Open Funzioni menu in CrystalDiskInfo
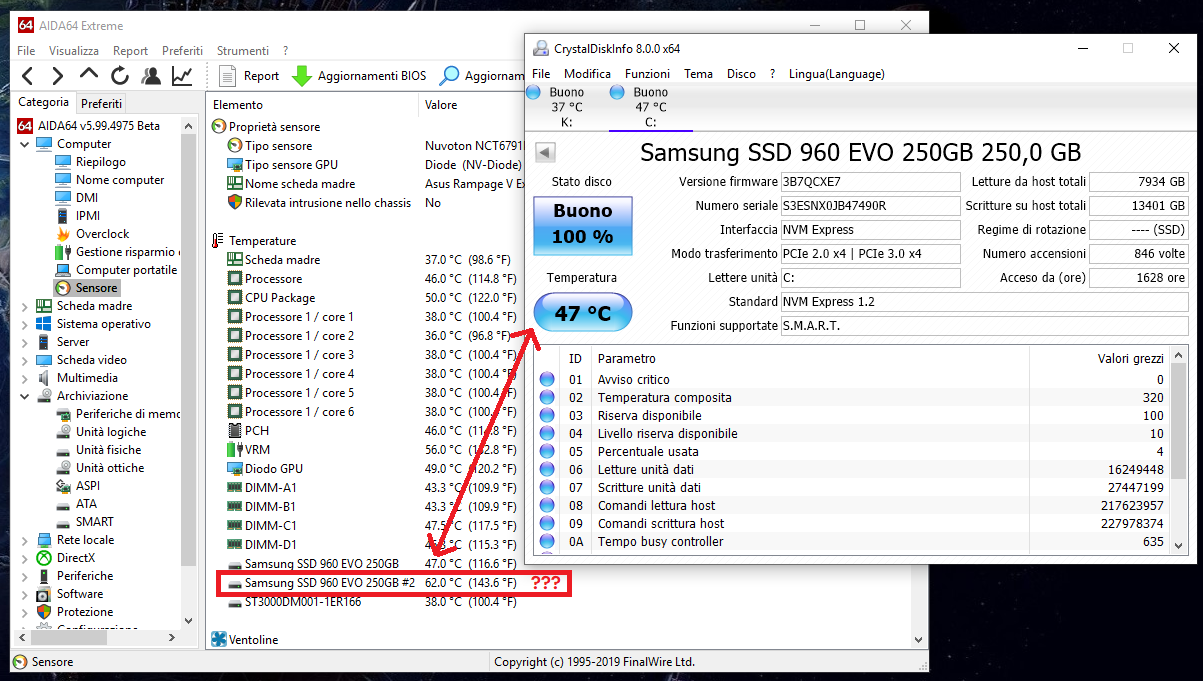1203x681 pixels. (x=647, y=74)
